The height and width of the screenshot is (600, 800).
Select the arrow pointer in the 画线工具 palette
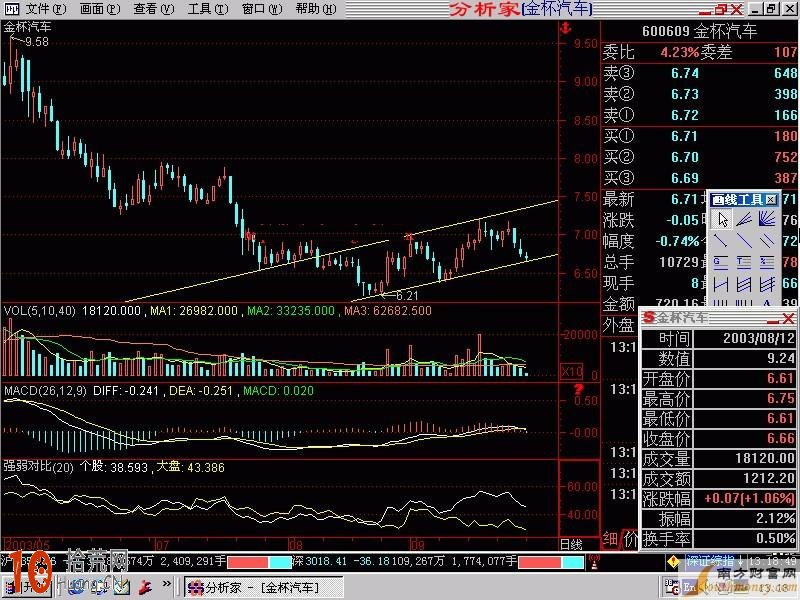pos(721,220)
